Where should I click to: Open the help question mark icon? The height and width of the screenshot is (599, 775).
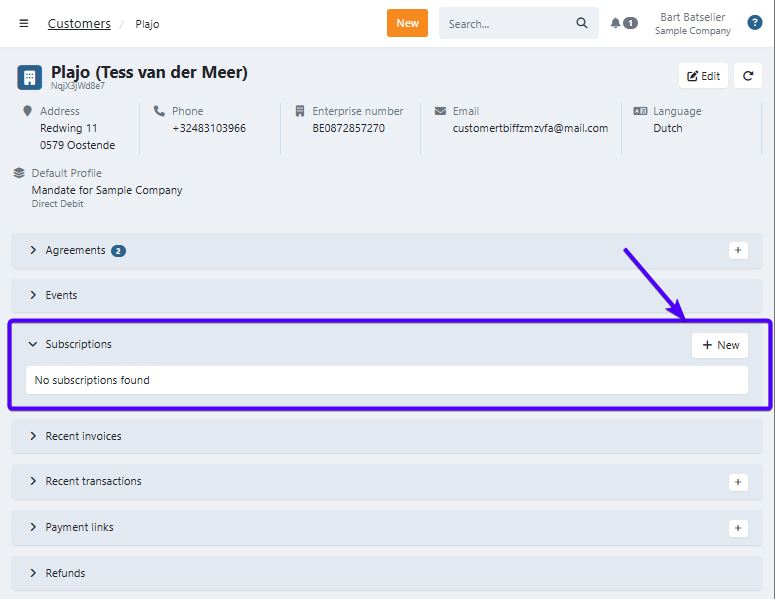pyautogui.click(x=755, y=23)
